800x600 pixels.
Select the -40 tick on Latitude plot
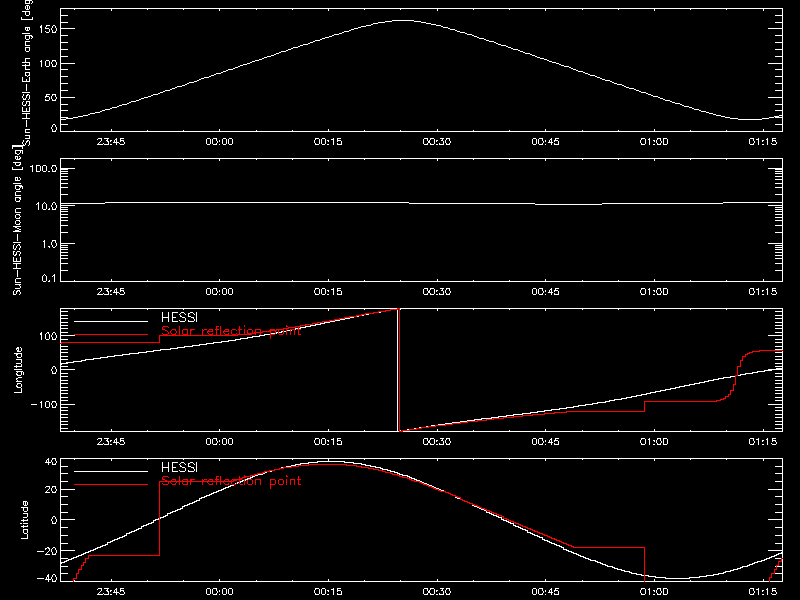(46, 579)
